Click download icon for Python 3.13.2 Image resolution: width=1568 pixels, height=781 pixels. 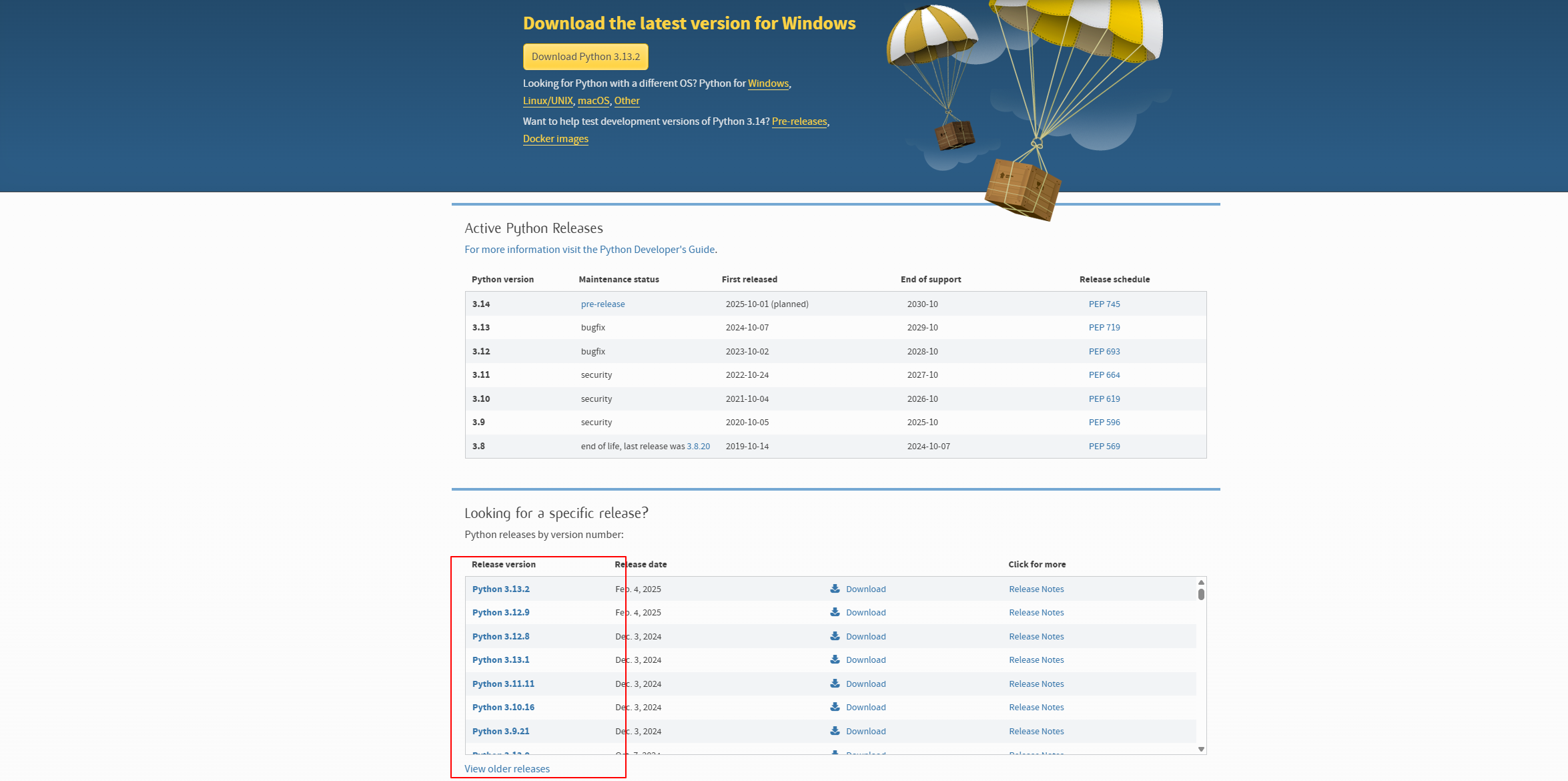click(x=835, y=589)
